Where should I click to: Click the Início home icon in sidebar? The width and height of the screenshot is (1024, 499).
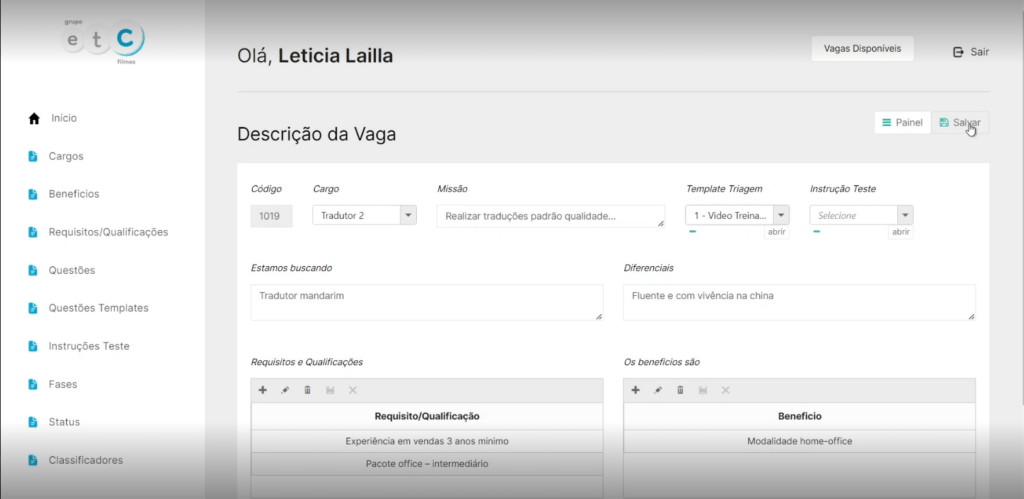tap(33, 118)
